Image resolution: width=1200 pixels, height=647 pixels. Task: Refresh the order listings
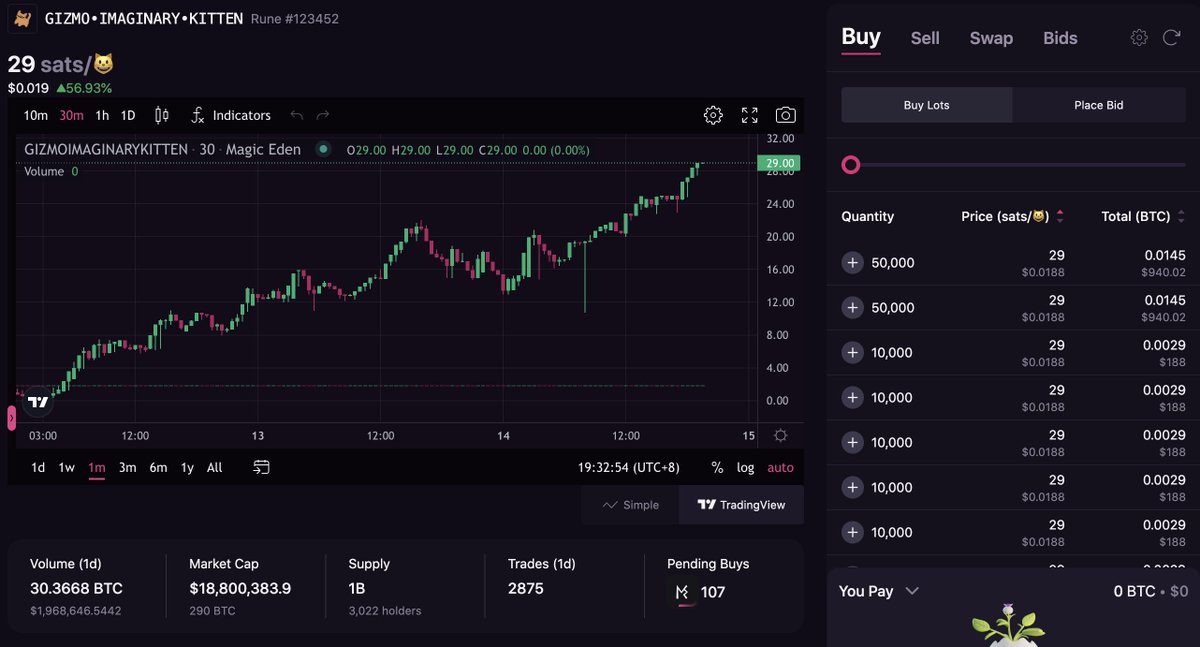click(x=1171, y=38)
